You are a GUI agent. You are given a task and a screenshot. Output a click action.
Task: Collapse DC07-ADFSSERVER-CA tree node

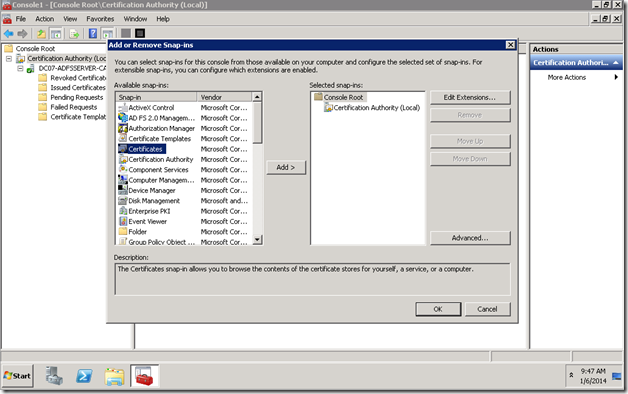pos(20,68)
